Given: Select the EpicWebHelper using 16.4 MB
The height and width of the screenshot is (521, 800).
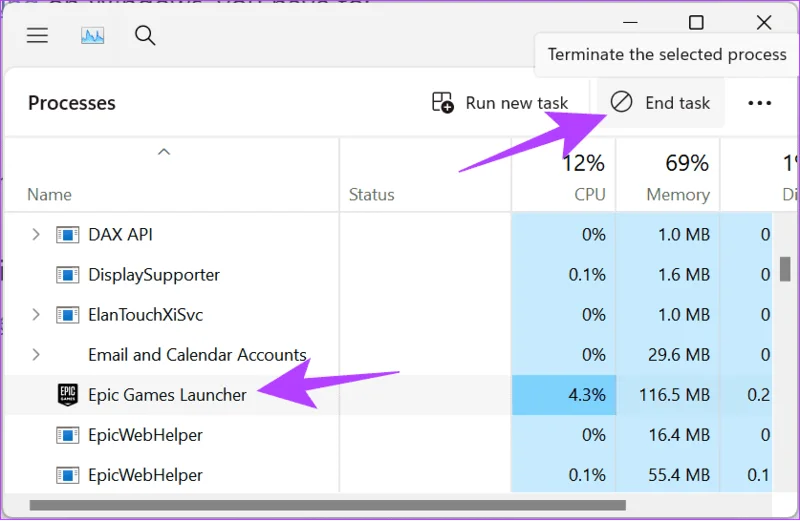Looking at the screenshot, I should click(x=145, y=435).
